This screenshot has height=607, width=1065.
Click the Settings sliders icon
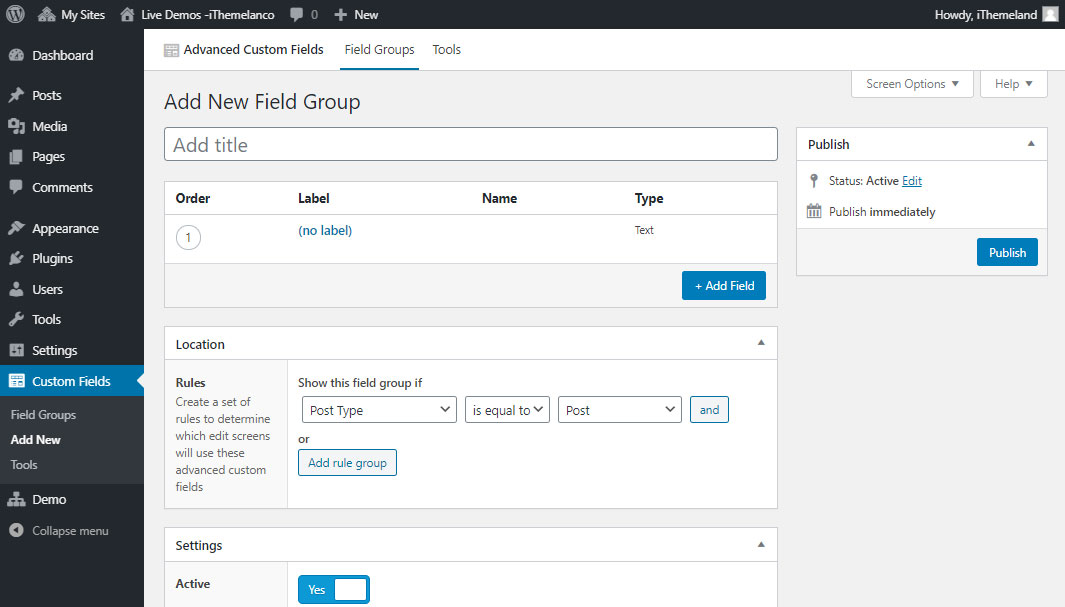pyautogui.click(x=16, y=350)
